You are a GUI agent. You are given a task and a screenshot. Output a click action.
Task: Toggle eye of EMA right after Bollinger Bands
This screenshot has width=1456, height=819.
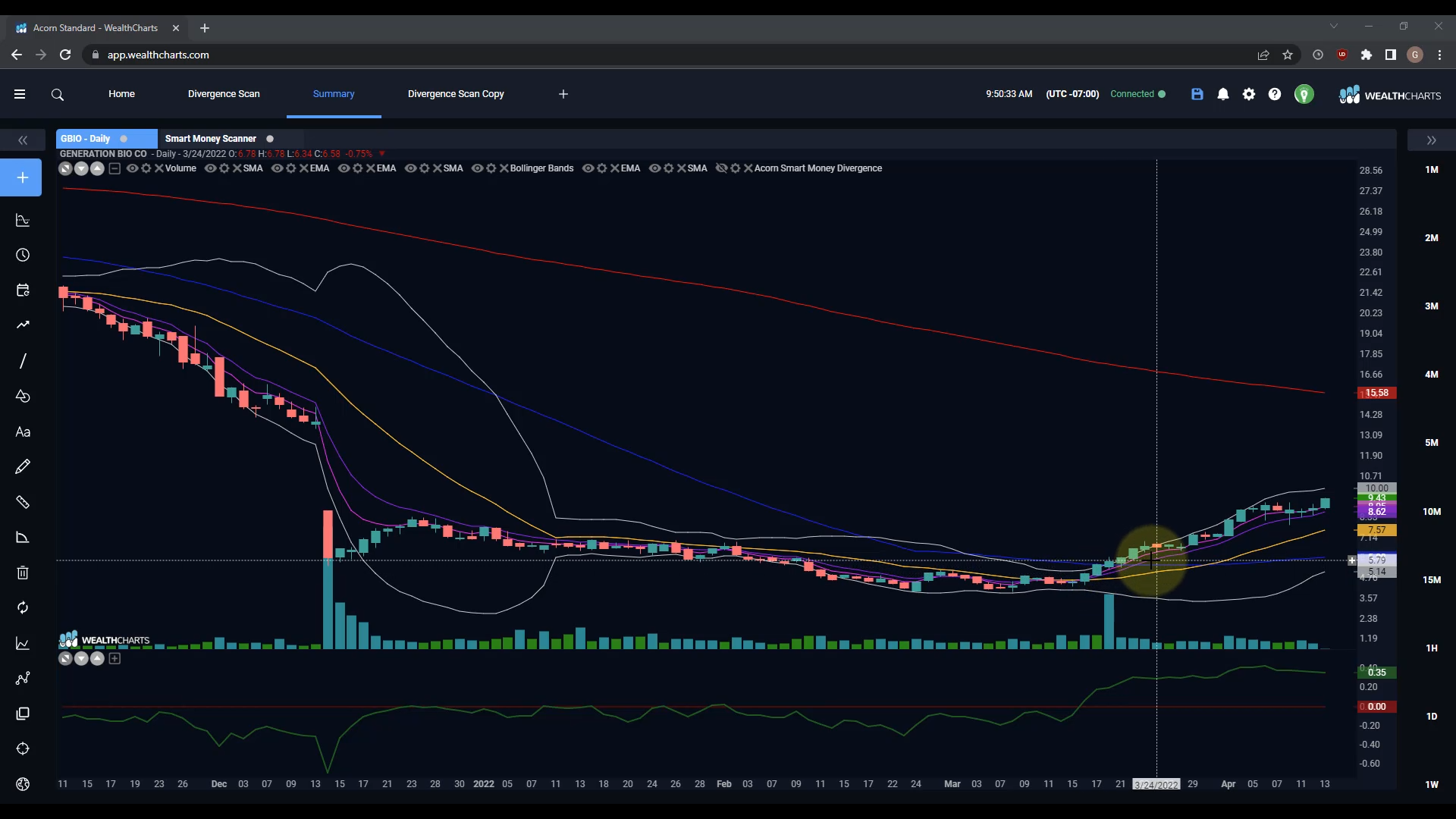[588, 168]
